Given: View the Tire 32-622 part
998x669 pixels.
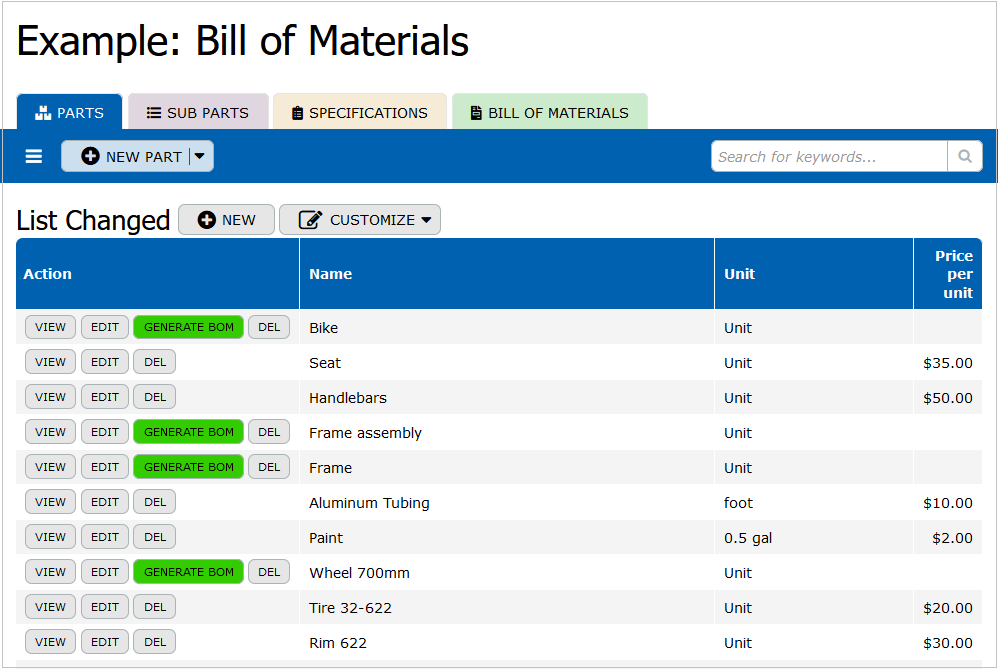Looking at the screenshot, I should (x=50, y=607).
